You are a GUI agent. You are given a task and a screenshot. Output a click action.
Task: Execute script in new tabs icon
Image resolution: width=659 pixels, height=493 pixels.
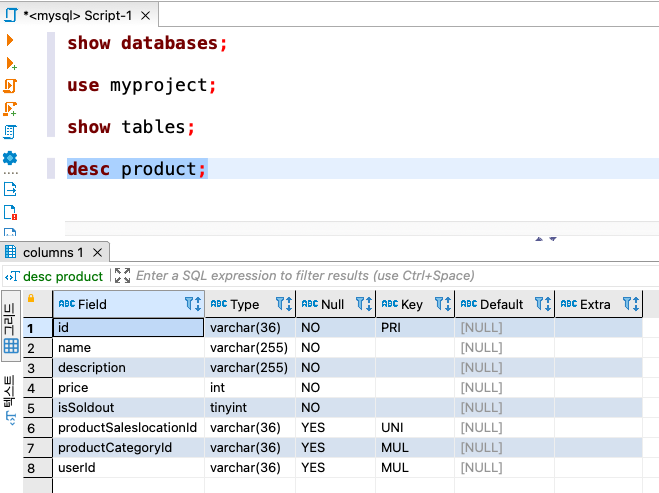point(10,109)
